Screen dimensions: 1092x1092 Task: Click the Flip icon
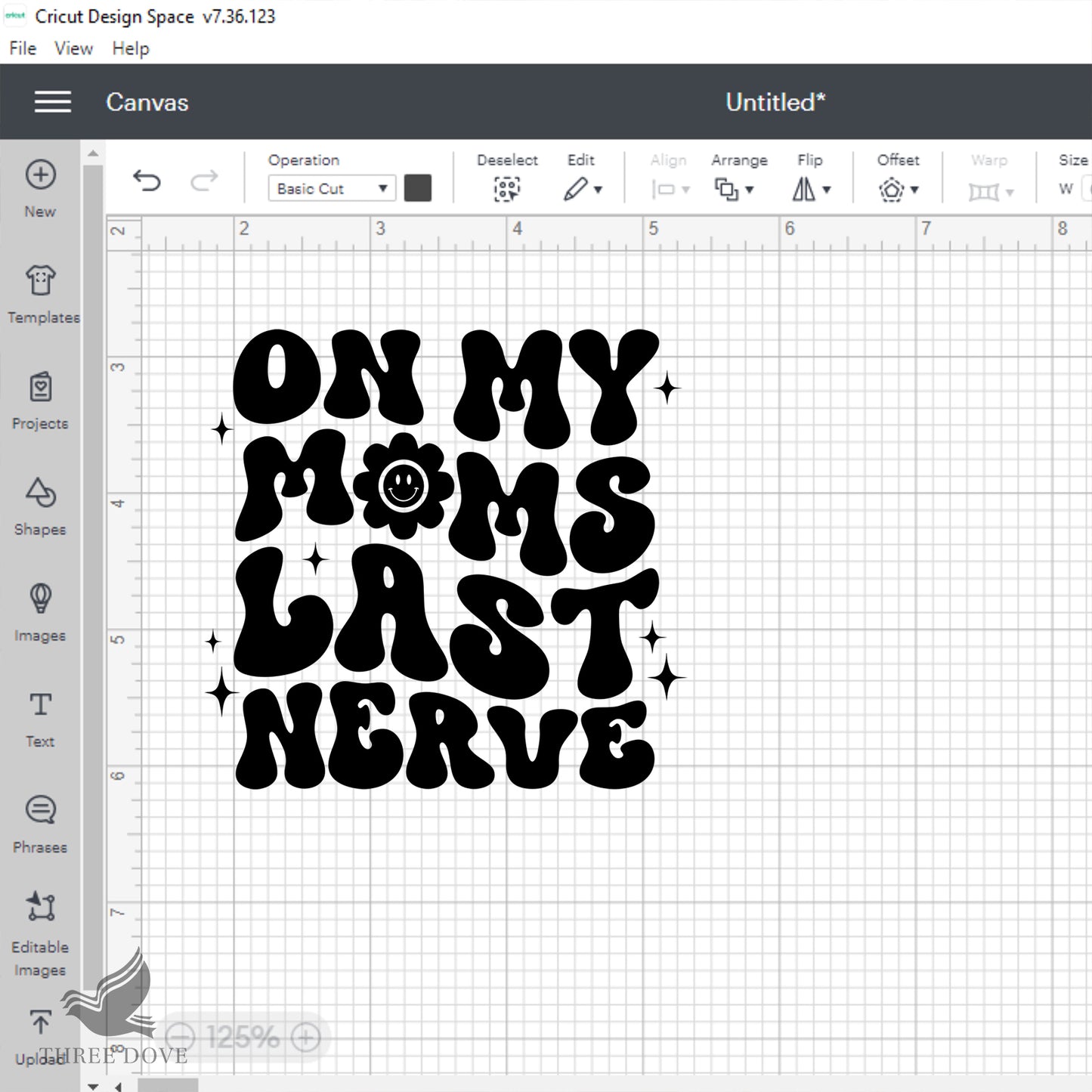pos(804,189)
